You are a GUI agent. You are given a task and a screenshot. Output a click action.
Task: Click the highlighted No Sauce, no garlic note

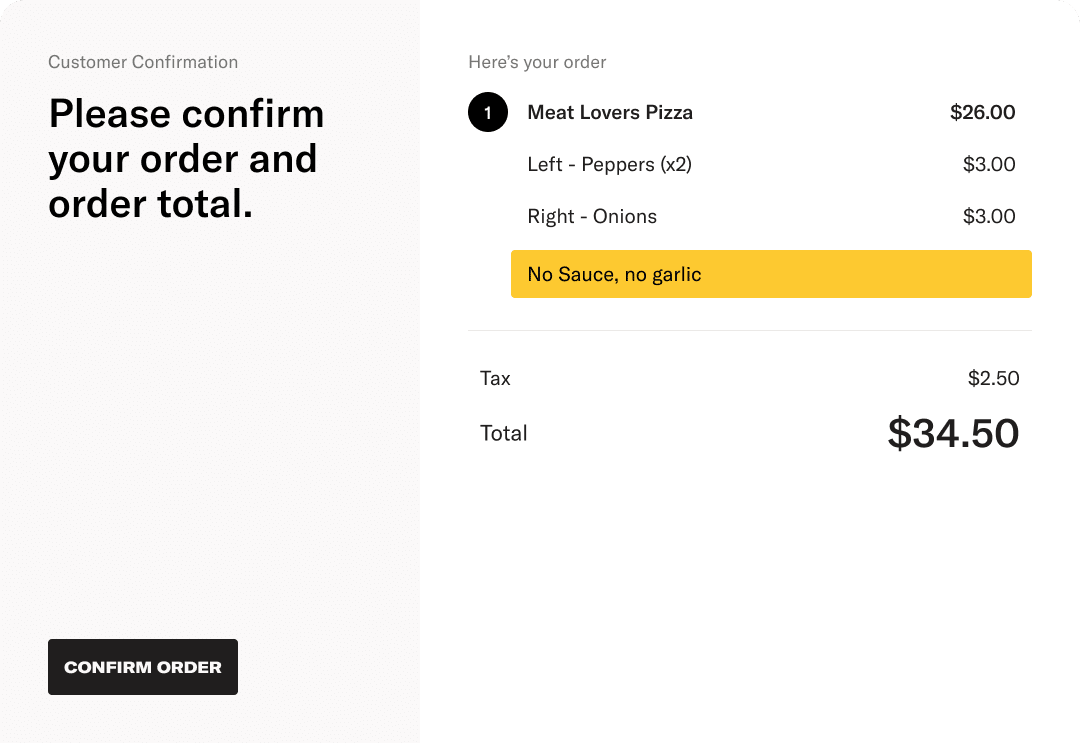coord(613,273)
